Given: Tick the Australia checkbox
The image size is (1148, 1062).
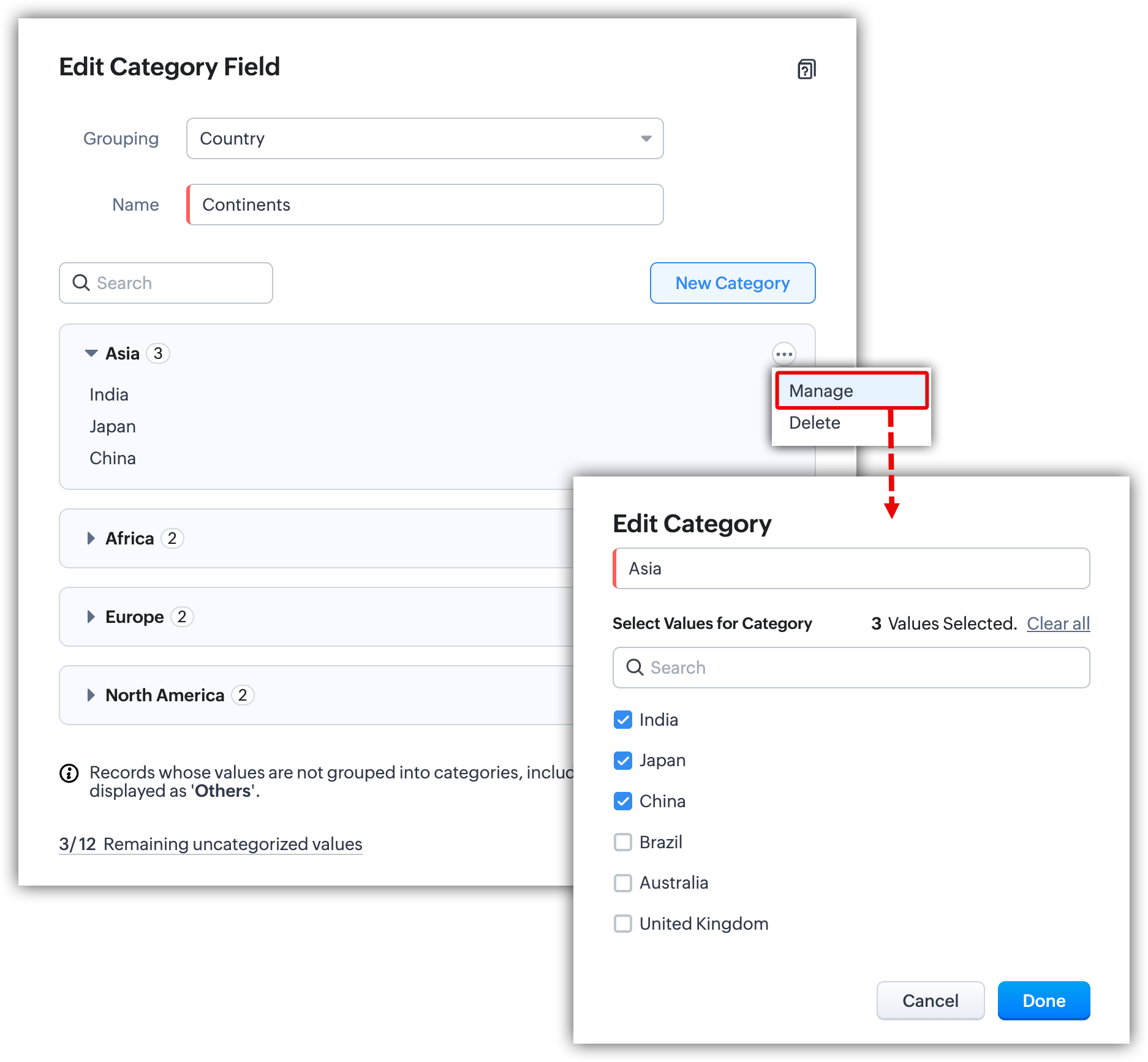Looking at the screenshot, I should click(623, 883).
